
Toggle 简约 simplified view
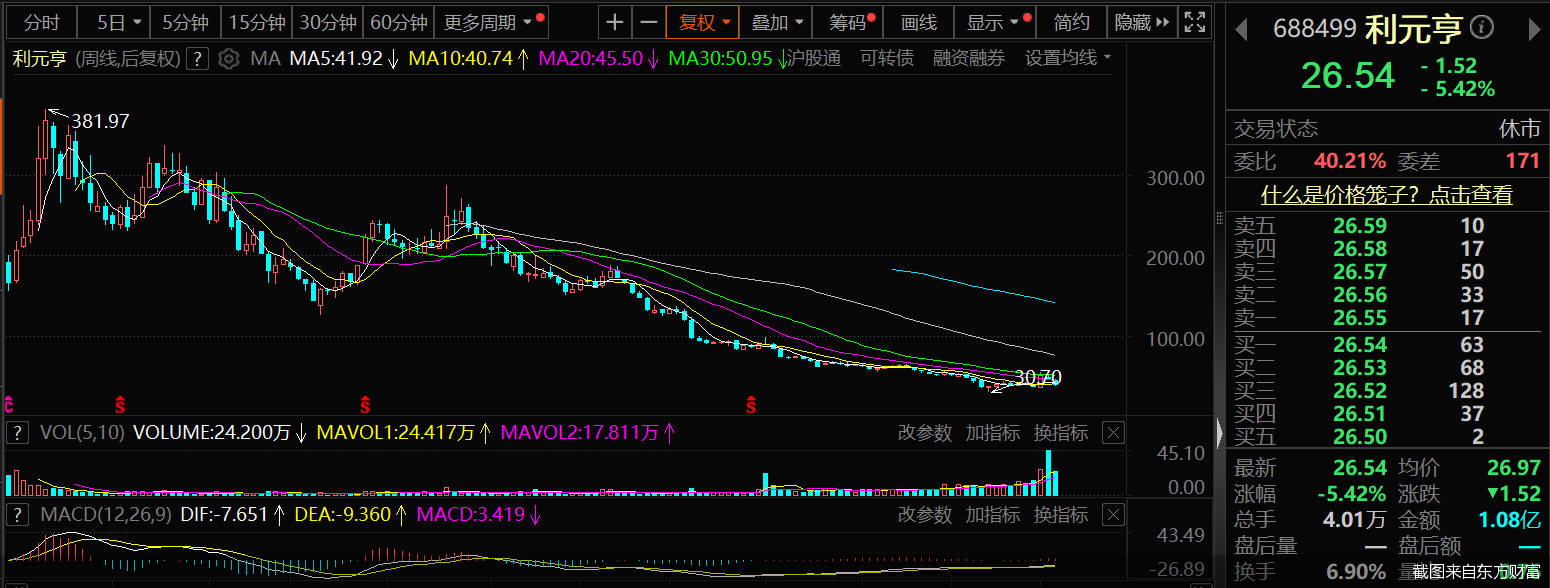tap(1071, 22)
